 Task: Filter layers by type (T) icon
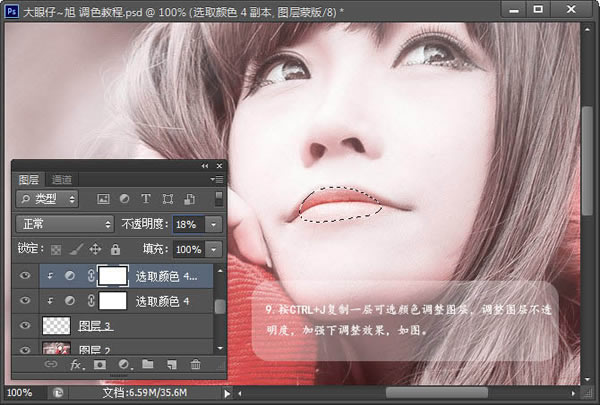pyautogui.click(x=145, y=199)
